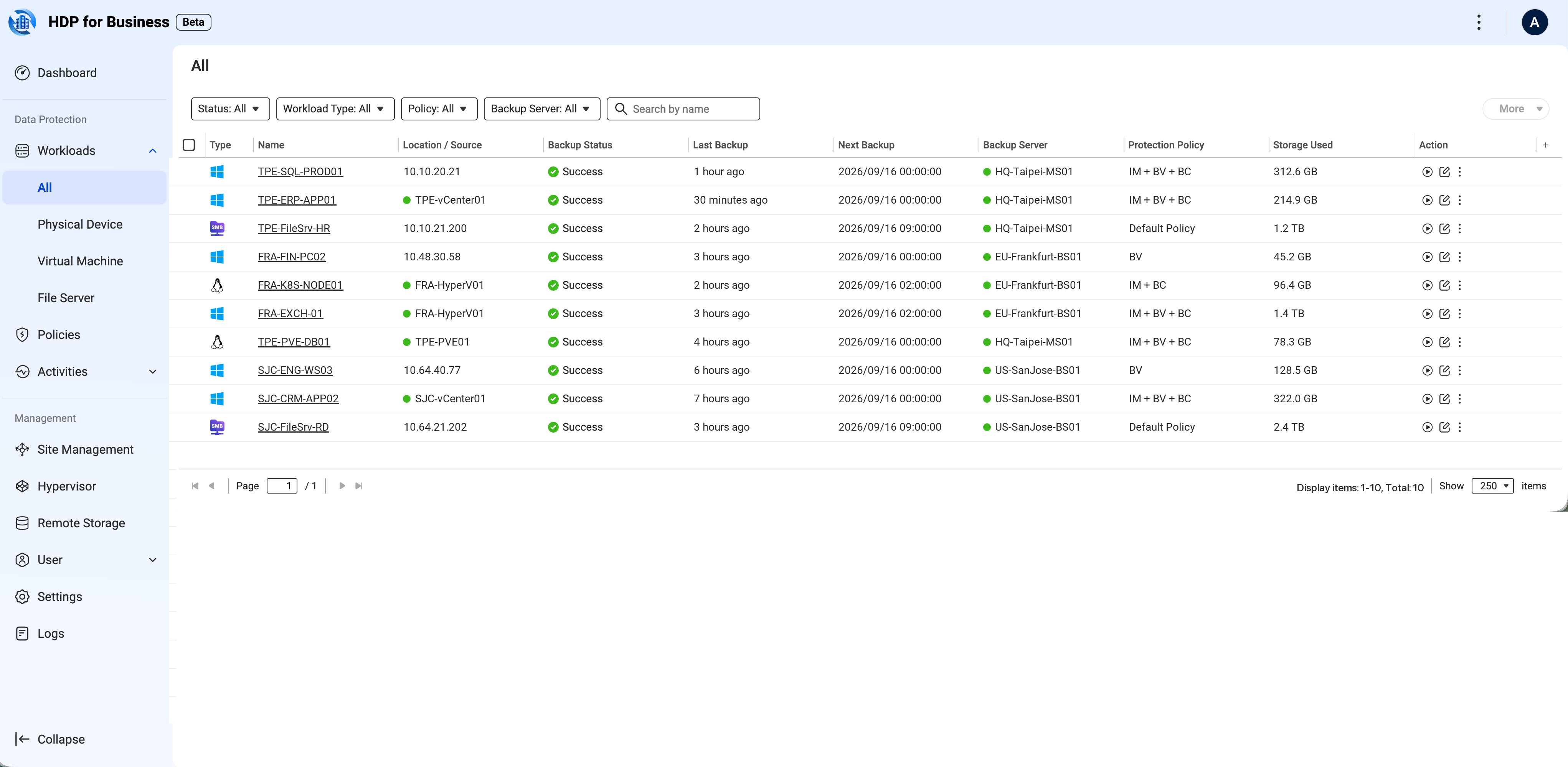Screen dimensions: 1568x767
Task: Open more actions for SJC-FileSrv-RD
Action: (1459, 427)
